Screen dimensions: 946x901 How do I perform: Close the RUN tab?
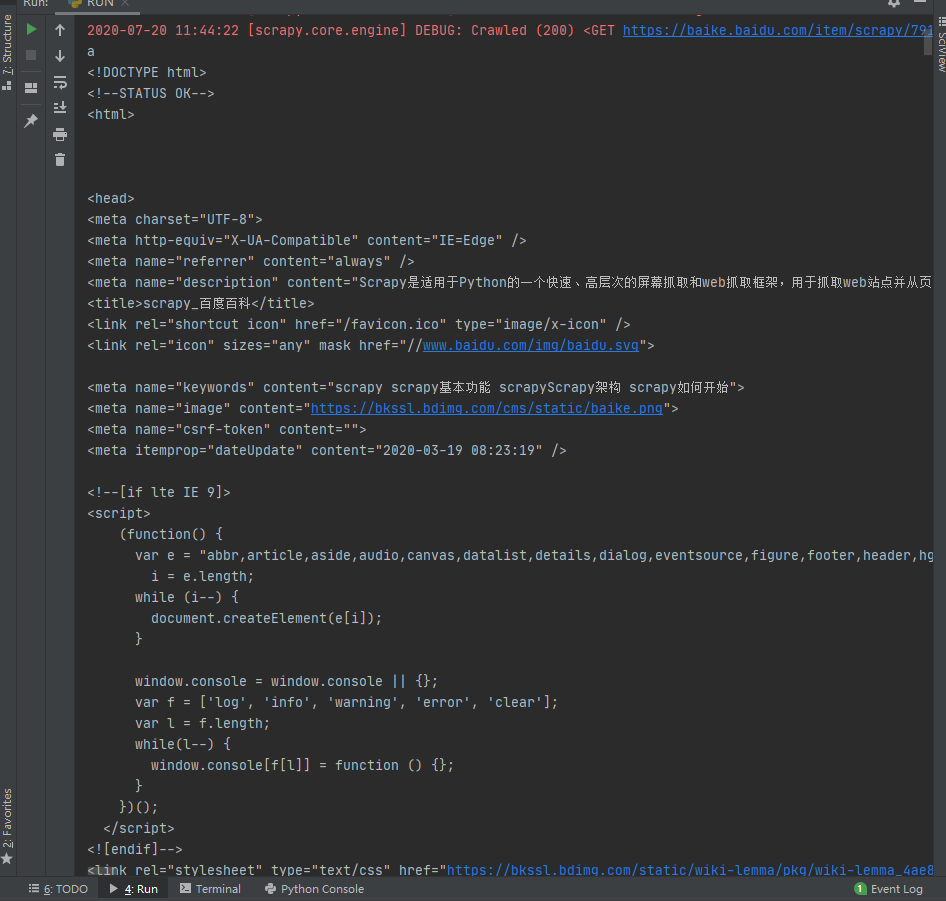pos(125,4)
